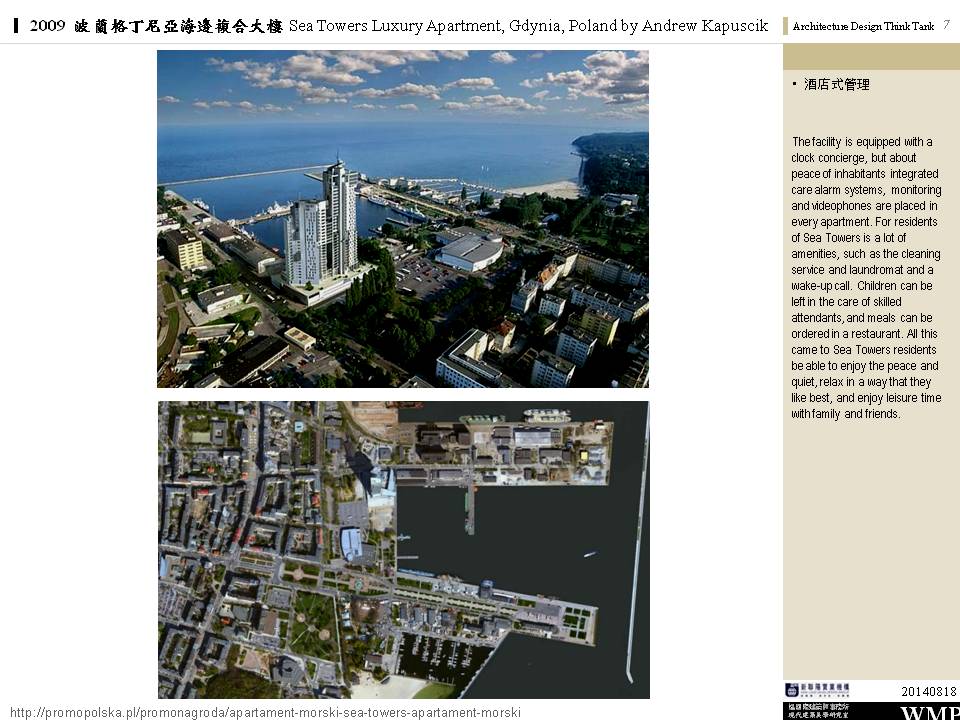
Task: Click the description paragraph about concierge facility
Action: pyautogui.click(x=866, y=277)
